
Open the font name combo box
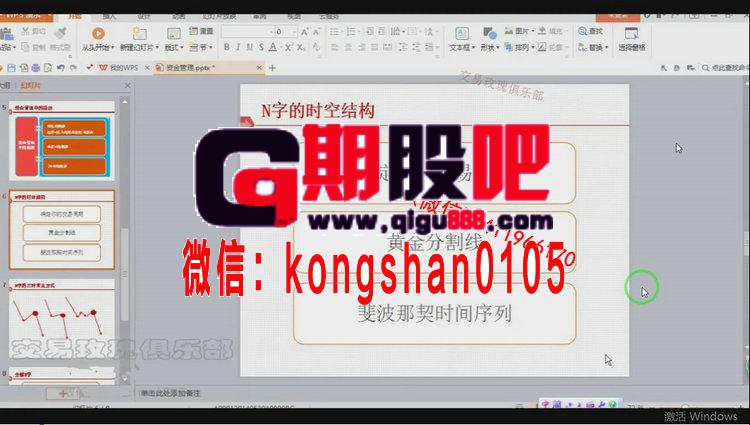click(246, 32)
